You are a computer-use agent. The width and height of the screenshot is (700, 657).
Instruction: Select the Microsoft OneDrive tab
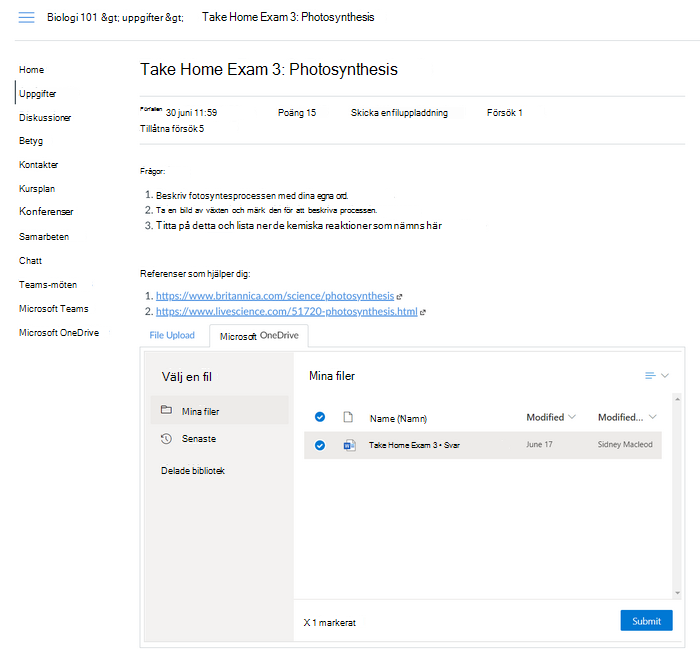click(259, 336)
